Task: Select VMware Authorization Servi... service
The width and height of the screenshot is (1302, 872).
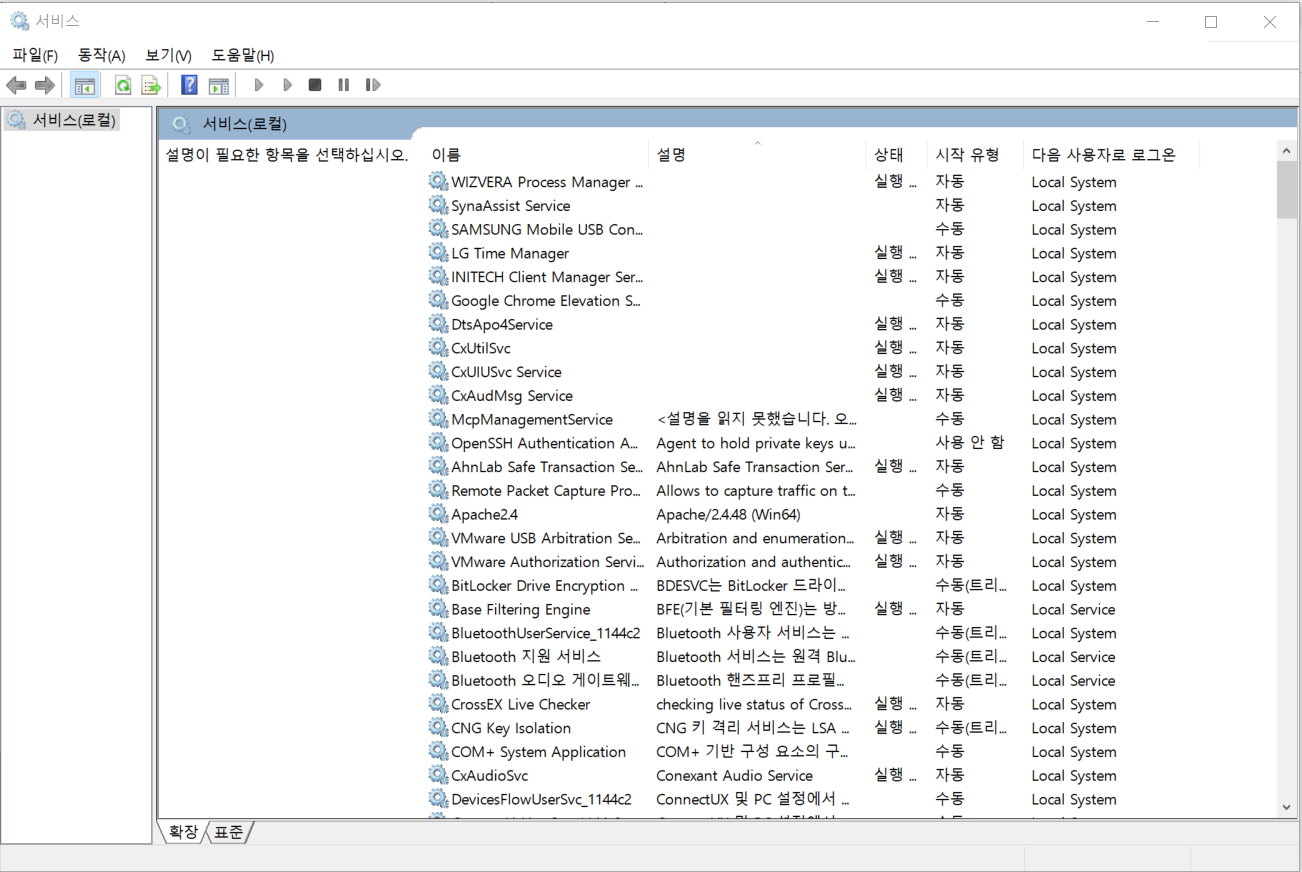Action: click(x=547, y=562)
